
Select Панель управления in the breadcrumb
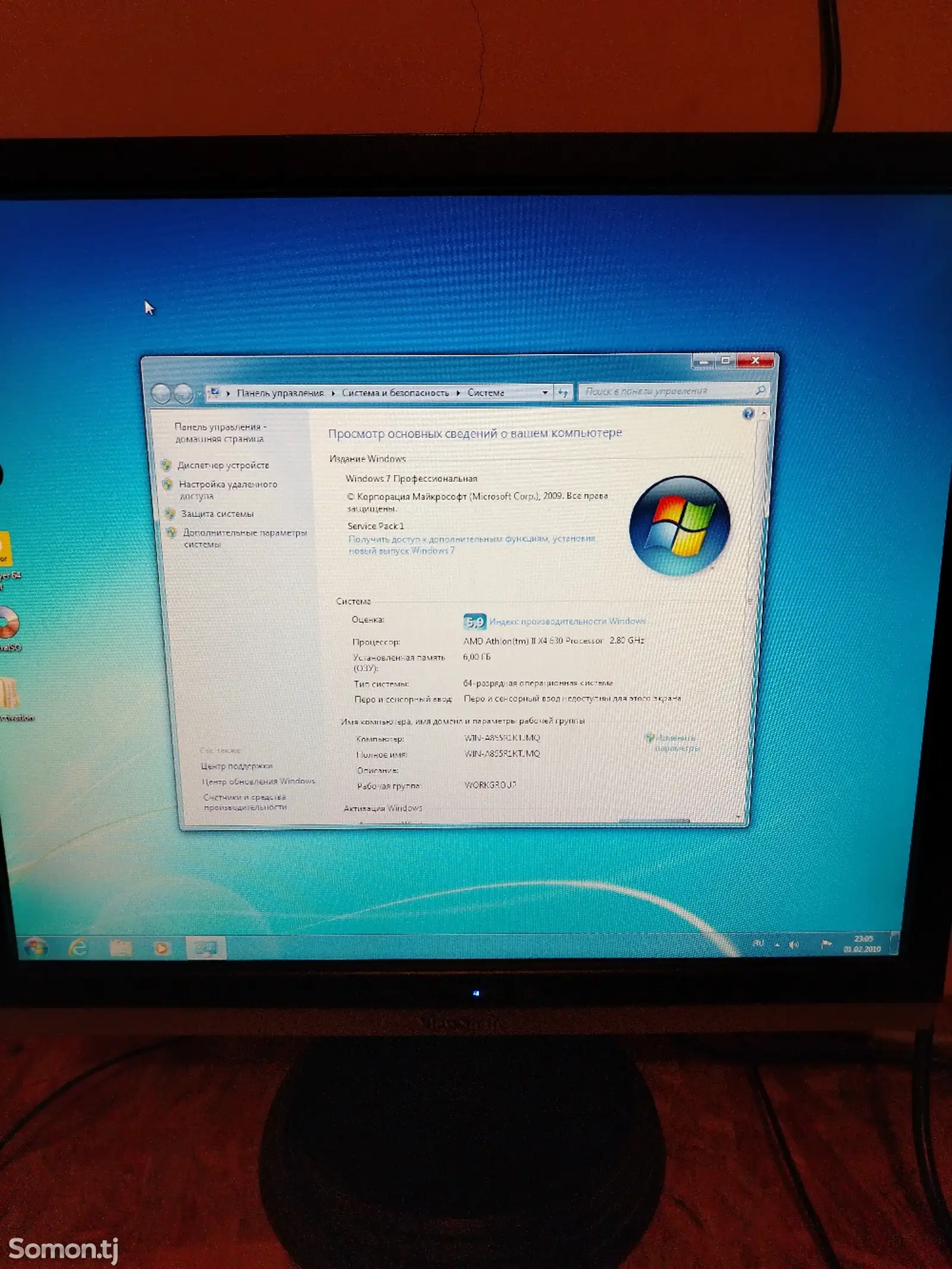[x=280, y=393]
